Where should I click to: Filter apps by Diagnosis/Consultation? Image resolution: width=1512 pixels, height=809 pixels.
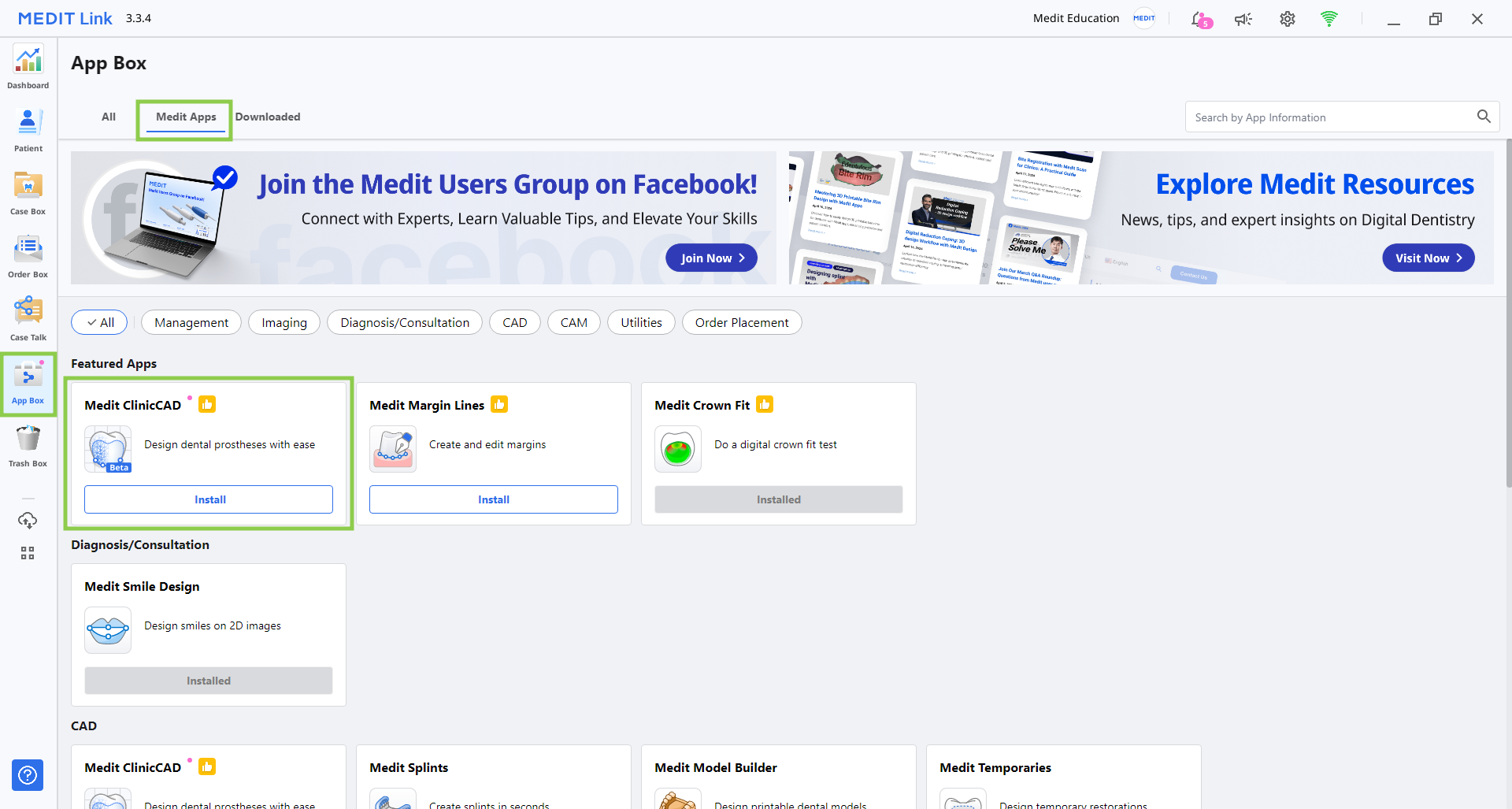tap(405, 322)
